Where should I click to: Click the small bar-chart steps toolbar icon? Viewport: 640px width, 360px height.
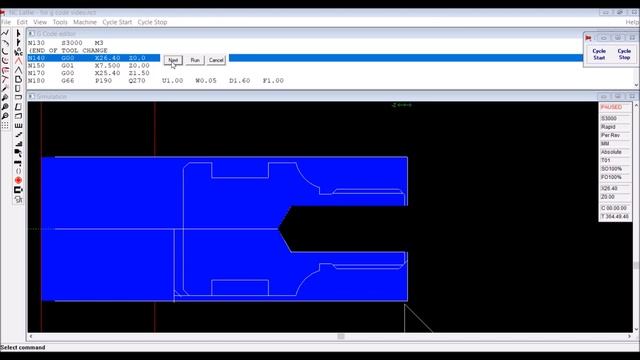point(18,144)
